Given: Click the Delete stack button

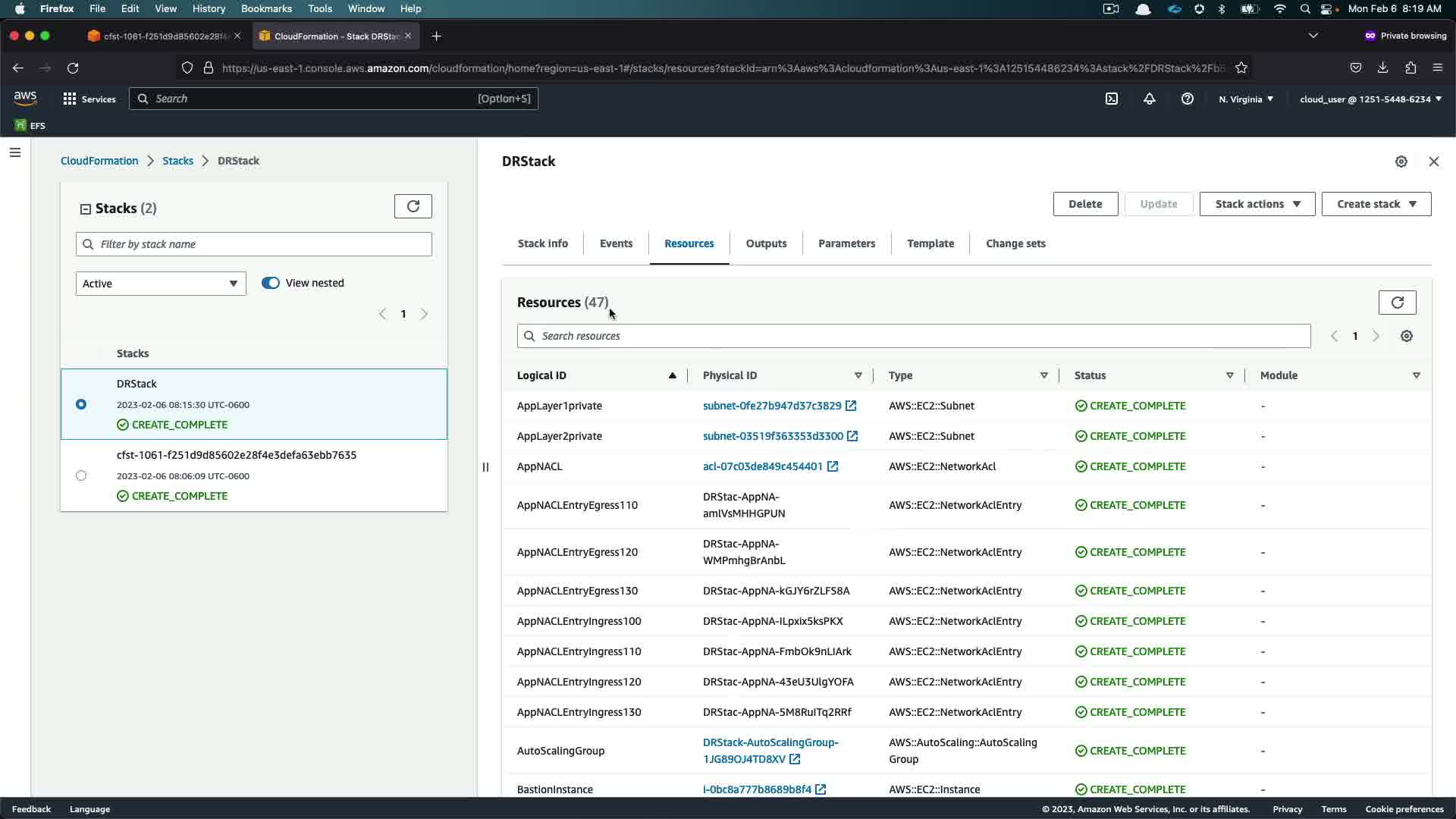Looking at the screenshot, I should [1085, 204].
